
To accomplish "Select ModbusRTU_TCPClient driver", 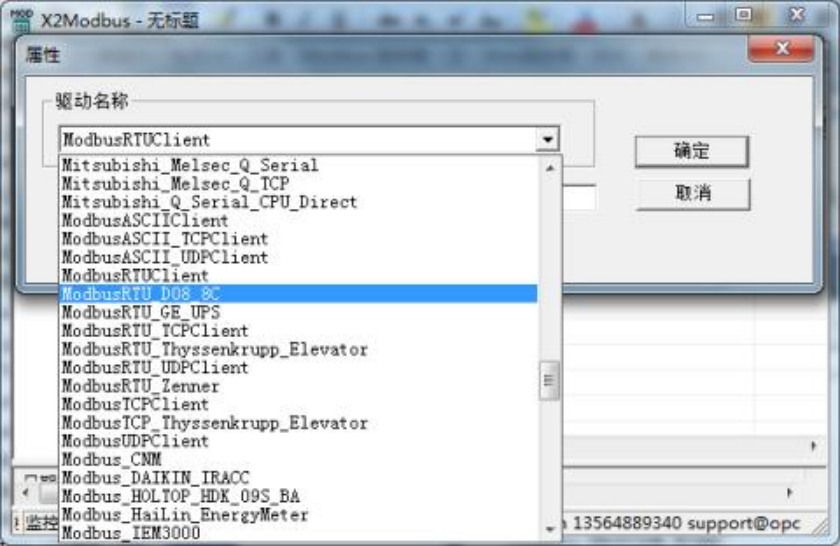I will pos(298,331).
